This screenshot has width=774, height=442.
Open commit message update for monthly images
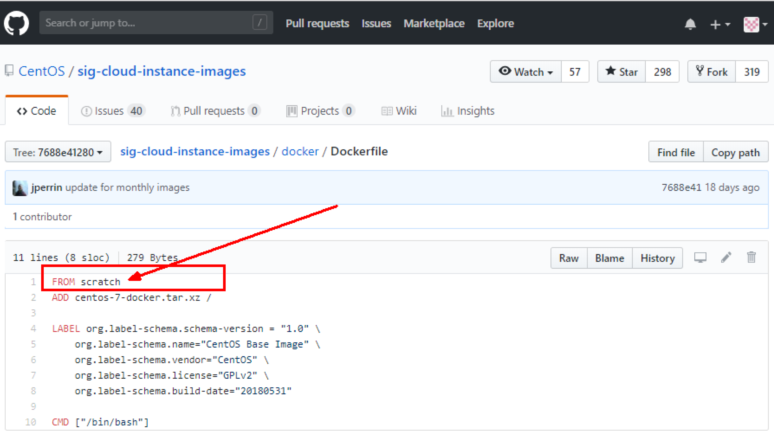click(x=127, y=187)
